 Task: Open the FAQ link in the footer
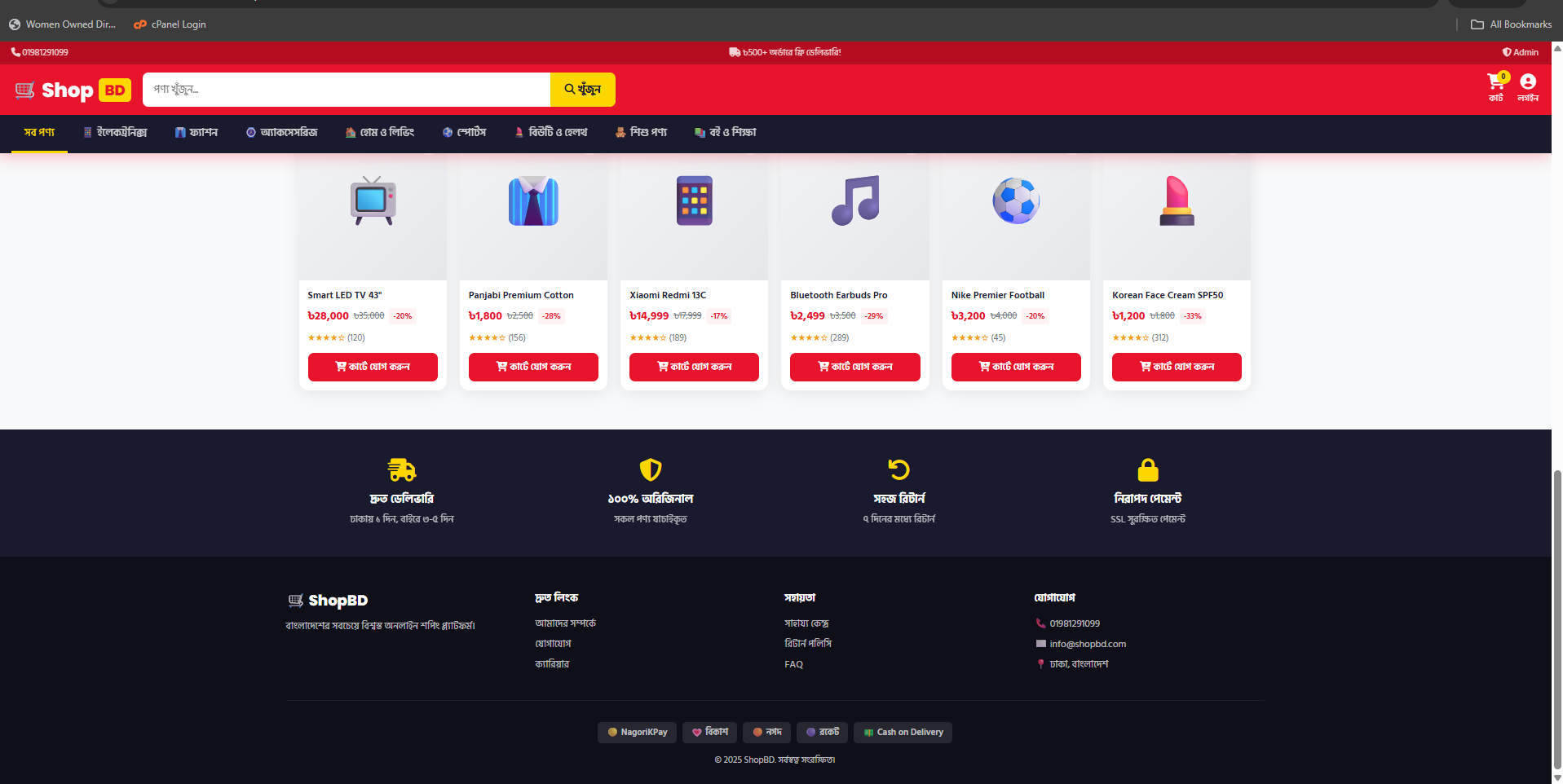pyautogui.click(x=793, y=663)
